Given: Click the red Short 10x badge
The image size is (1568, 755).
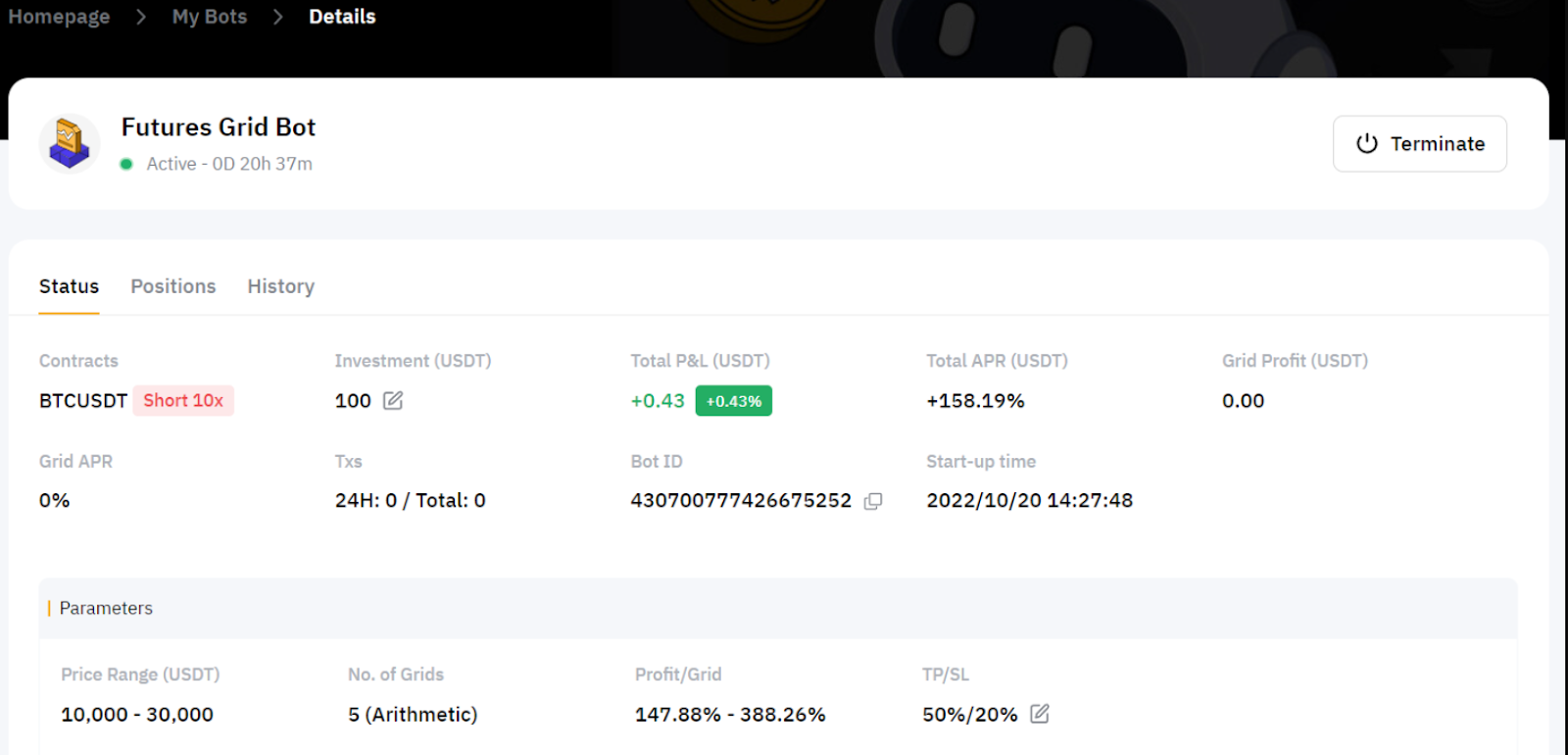Looking at the screenshot, I should click(183, 400).
